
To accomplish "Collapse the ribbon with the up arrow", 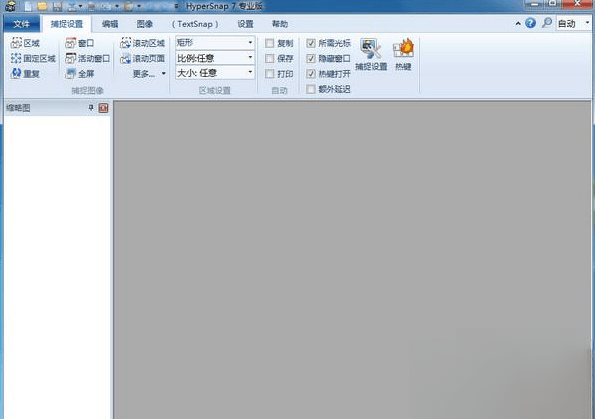I will pyautogui.click(x=518, y=24).
